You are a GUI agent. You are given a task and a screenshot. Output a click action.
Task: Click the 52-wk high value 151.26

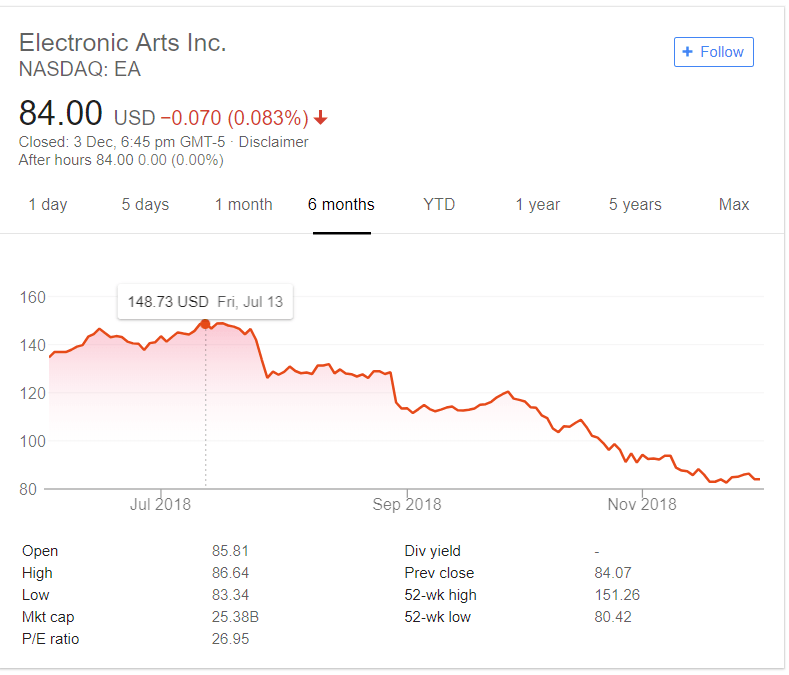[617, 595]
